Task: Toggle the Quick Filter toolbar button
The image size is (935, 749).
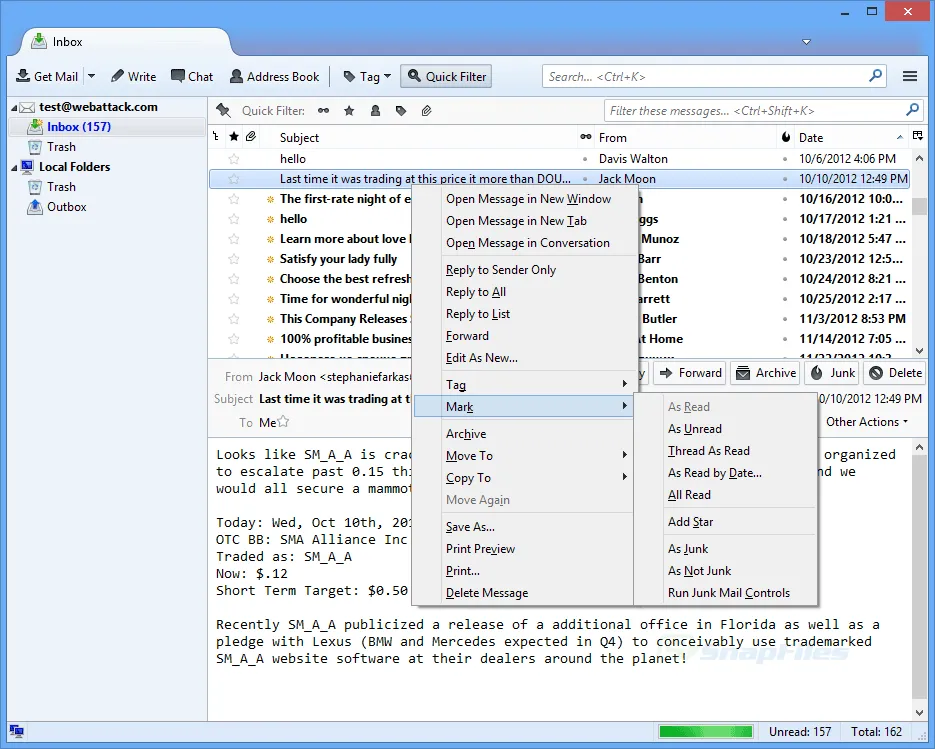Action: click(446, 76)
